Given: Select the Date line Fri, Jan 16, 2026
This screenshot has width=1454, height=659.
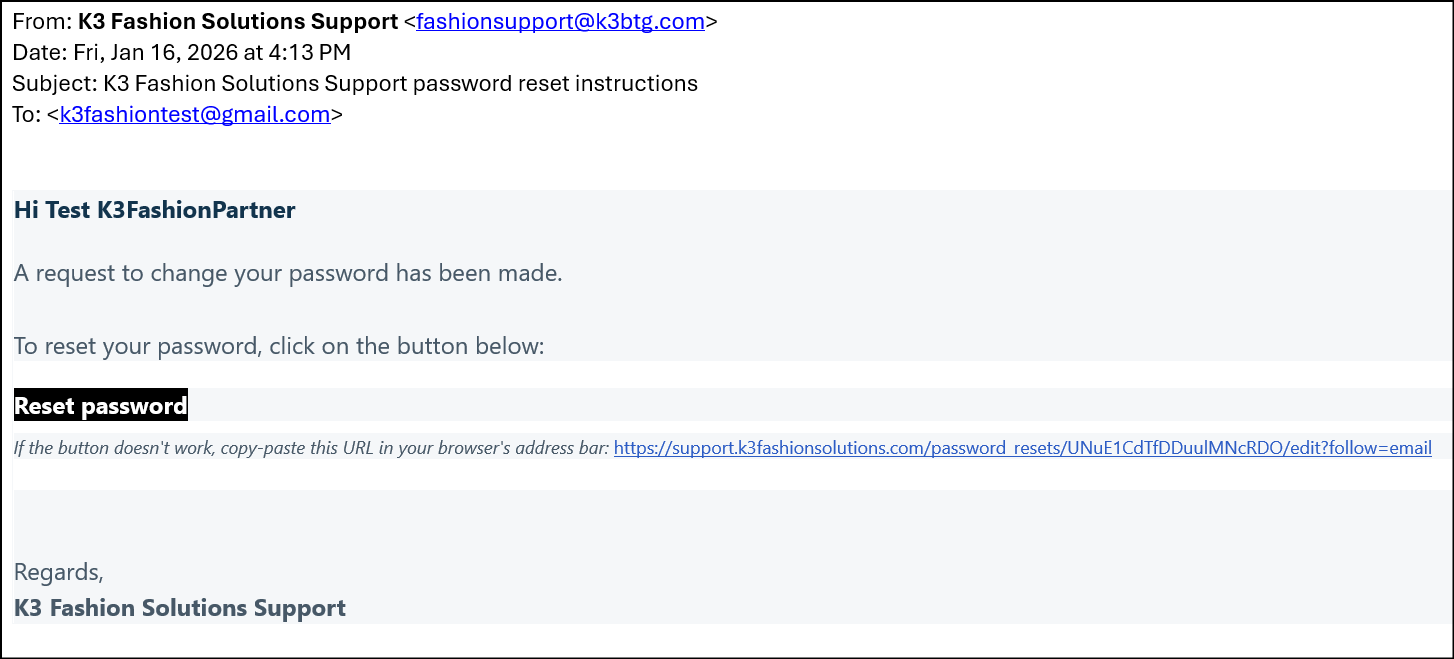Looking at the screenshot, I should [x=182, y=52].
